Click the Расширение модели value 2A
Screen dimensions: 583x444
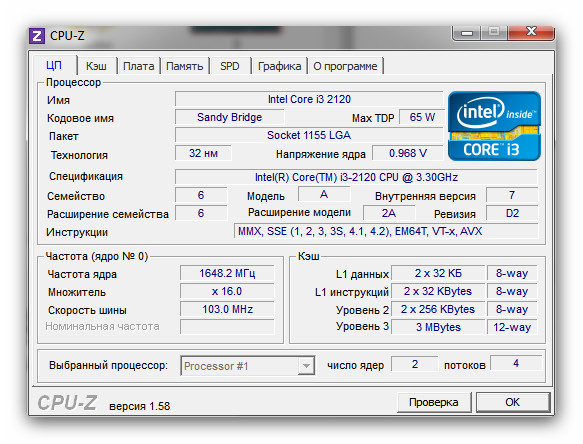[389, 213]
